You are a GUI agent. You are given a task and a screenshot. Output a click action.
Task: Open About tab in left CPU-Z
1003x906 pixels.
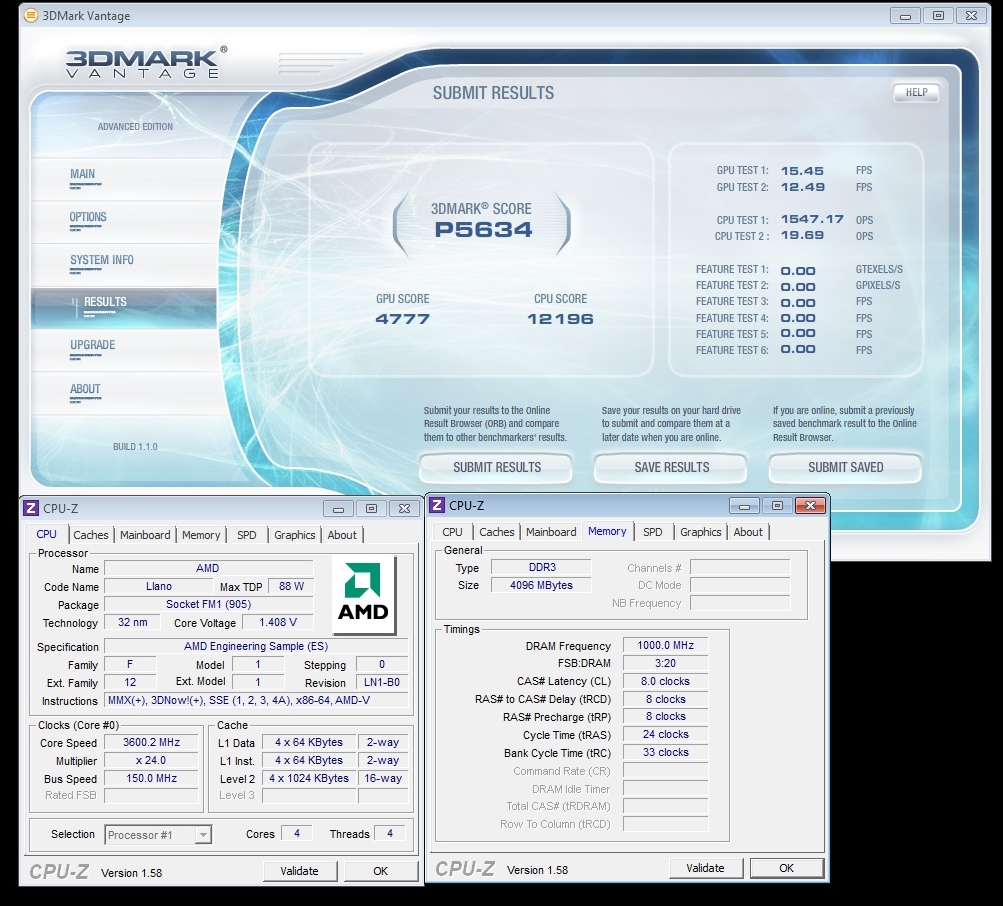point(342,535)
